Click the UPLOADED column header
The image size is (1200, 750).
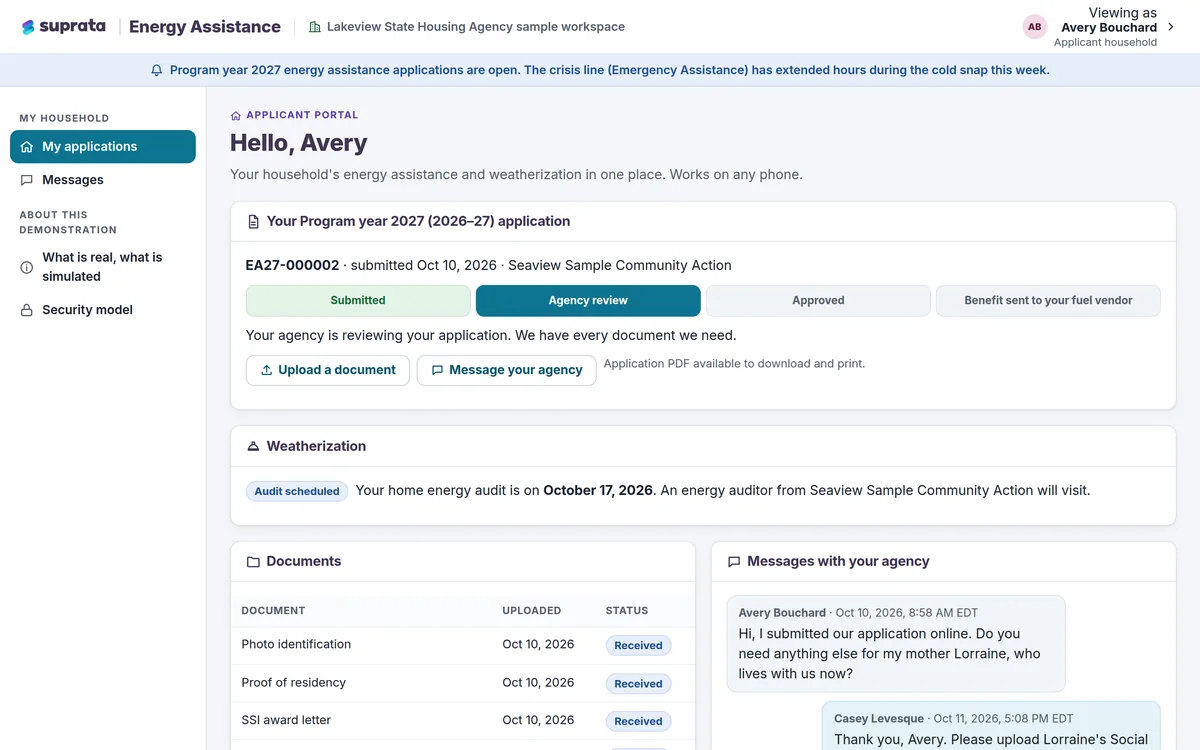pos(532,610)
